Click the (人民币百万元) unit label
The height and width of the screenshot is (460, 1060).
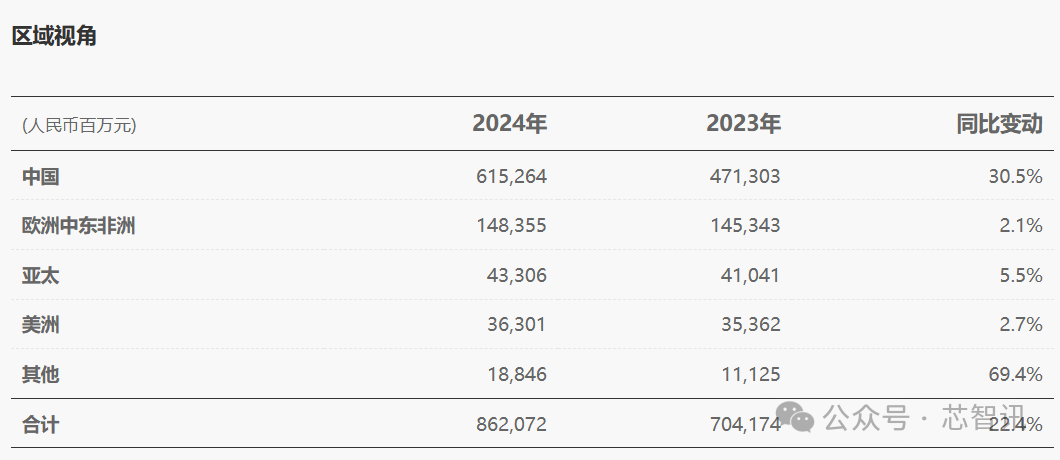tap(79, 125)
